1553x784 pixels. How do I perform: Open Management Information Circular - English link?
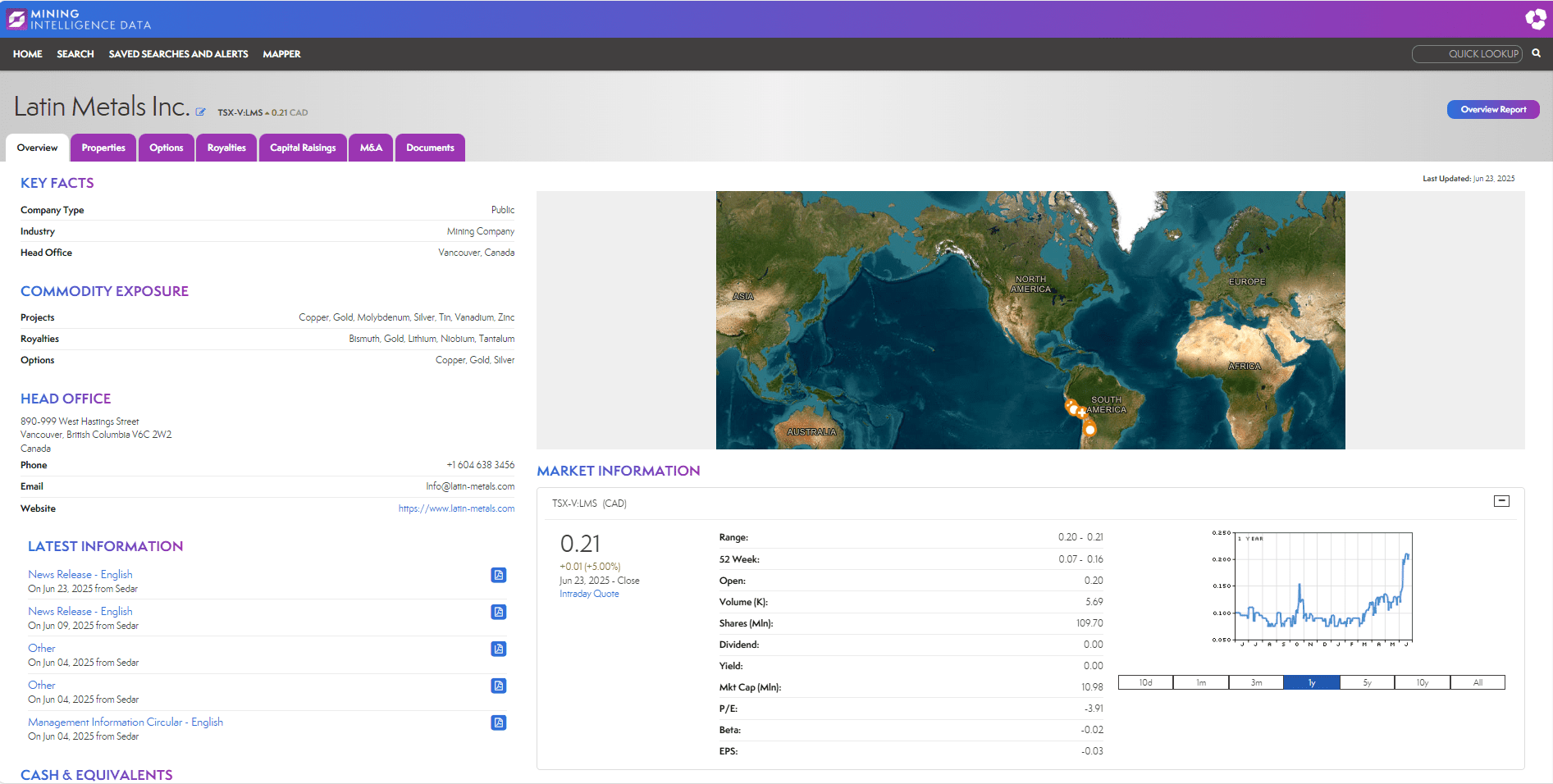(126, 722)
